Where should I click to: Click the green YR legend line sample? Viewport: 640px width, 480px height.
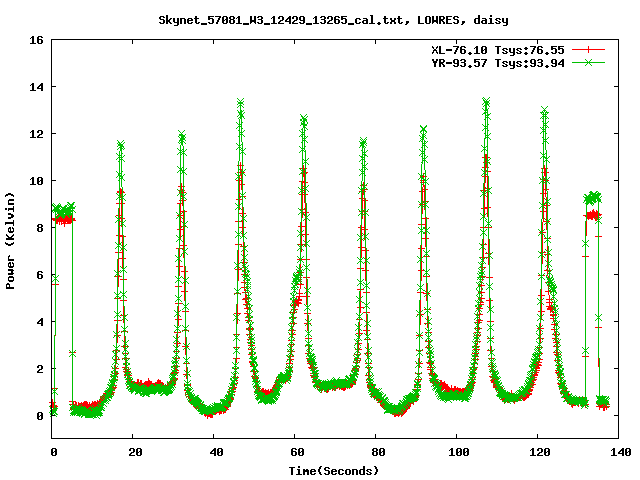pos(588,62)
